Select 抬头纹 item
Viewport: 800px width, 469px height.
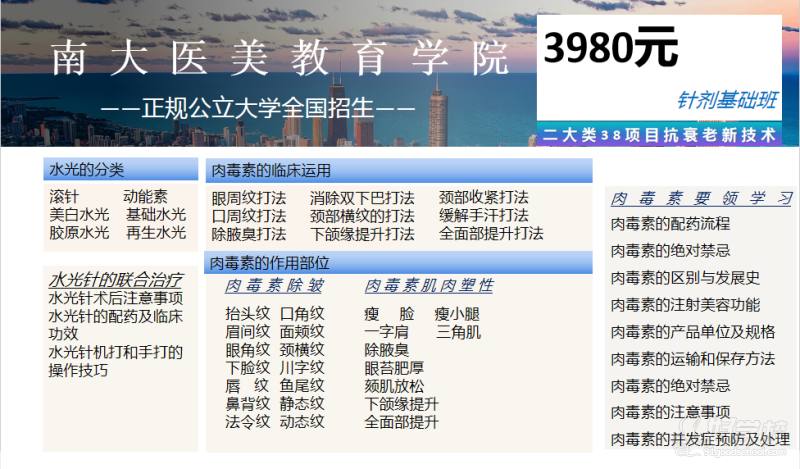click(247, 313)
